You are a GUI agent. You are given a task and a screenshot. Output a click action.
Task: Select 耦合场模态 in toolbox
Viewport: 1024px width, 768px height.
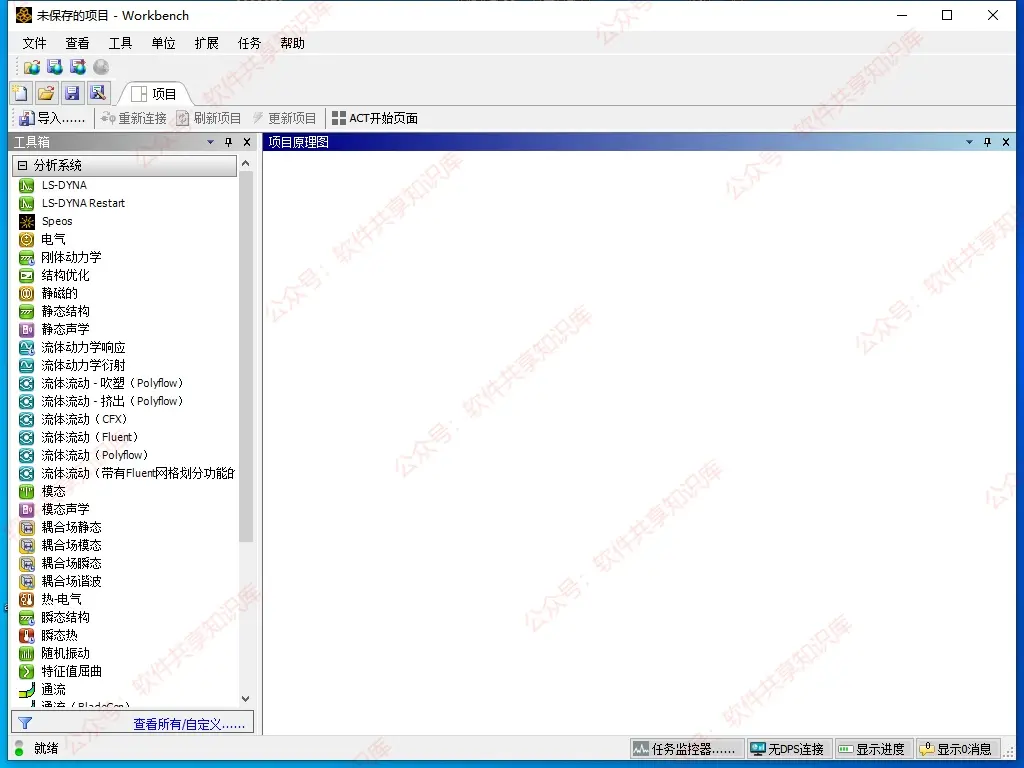pyautogui.click(x=71, y=545)
